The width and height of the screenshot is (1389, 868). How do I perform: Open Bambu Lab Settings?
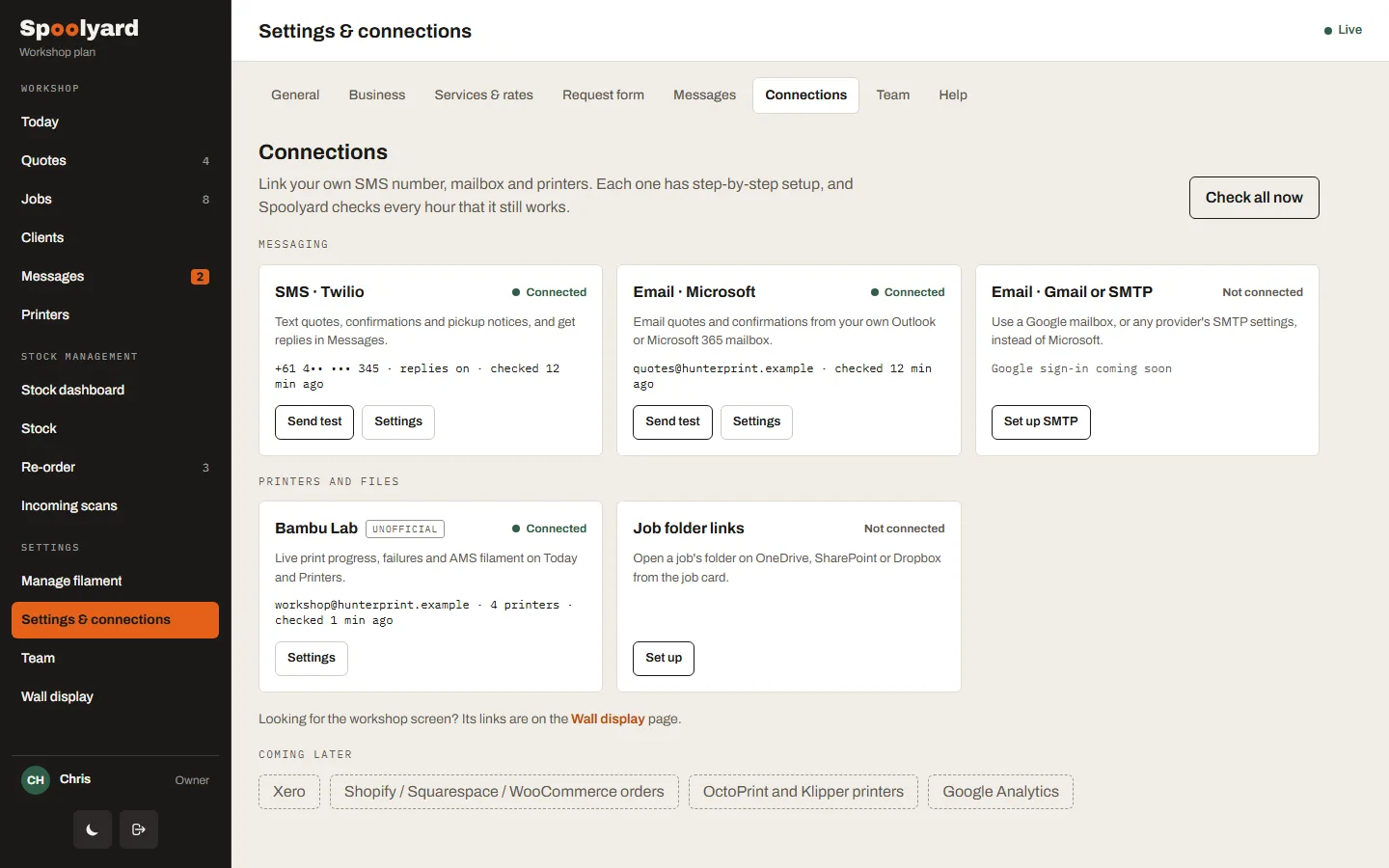[312, 659]
